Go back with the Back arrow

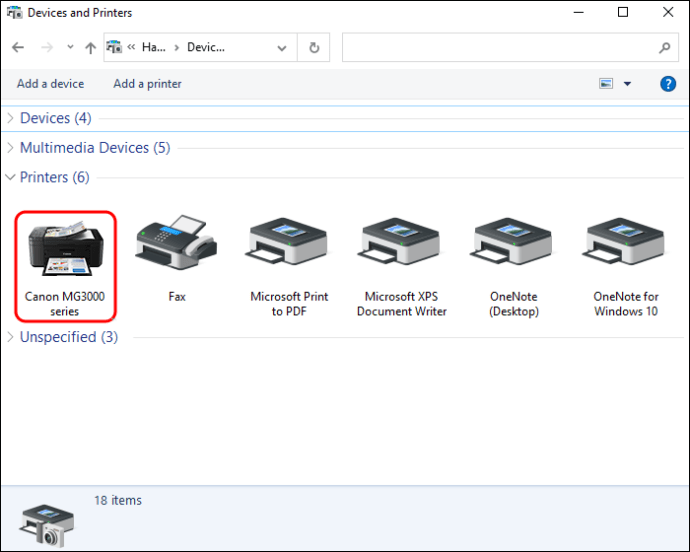[18, 47]
